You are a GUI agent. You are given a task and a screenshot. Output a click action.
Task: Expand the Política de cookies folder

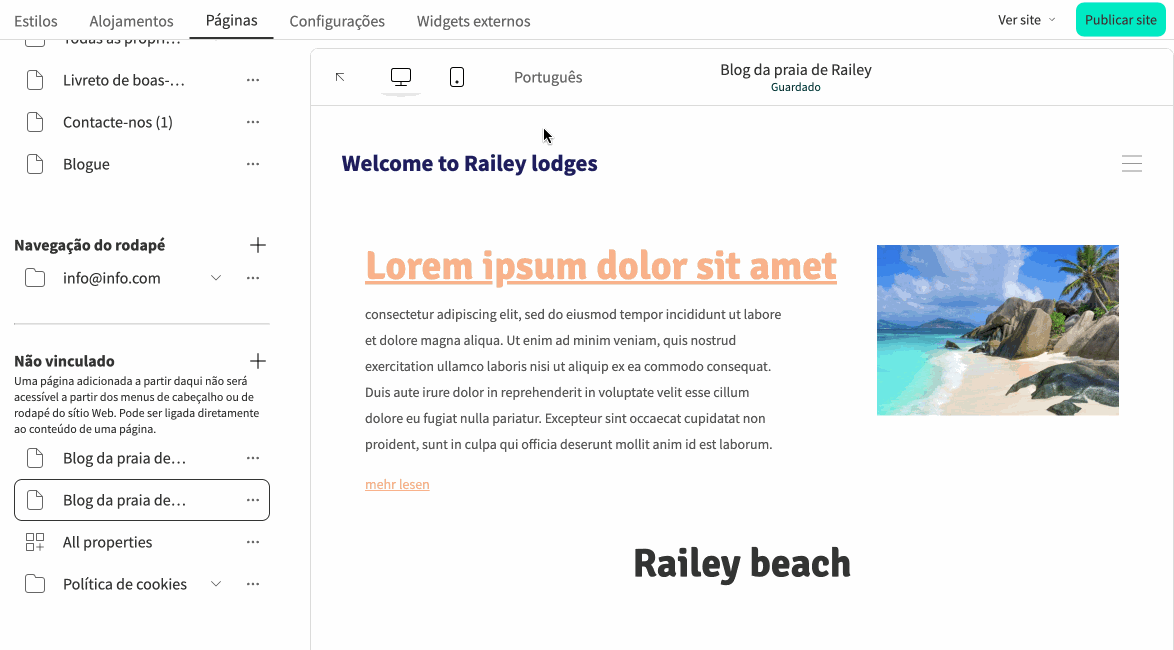[216, 584]
